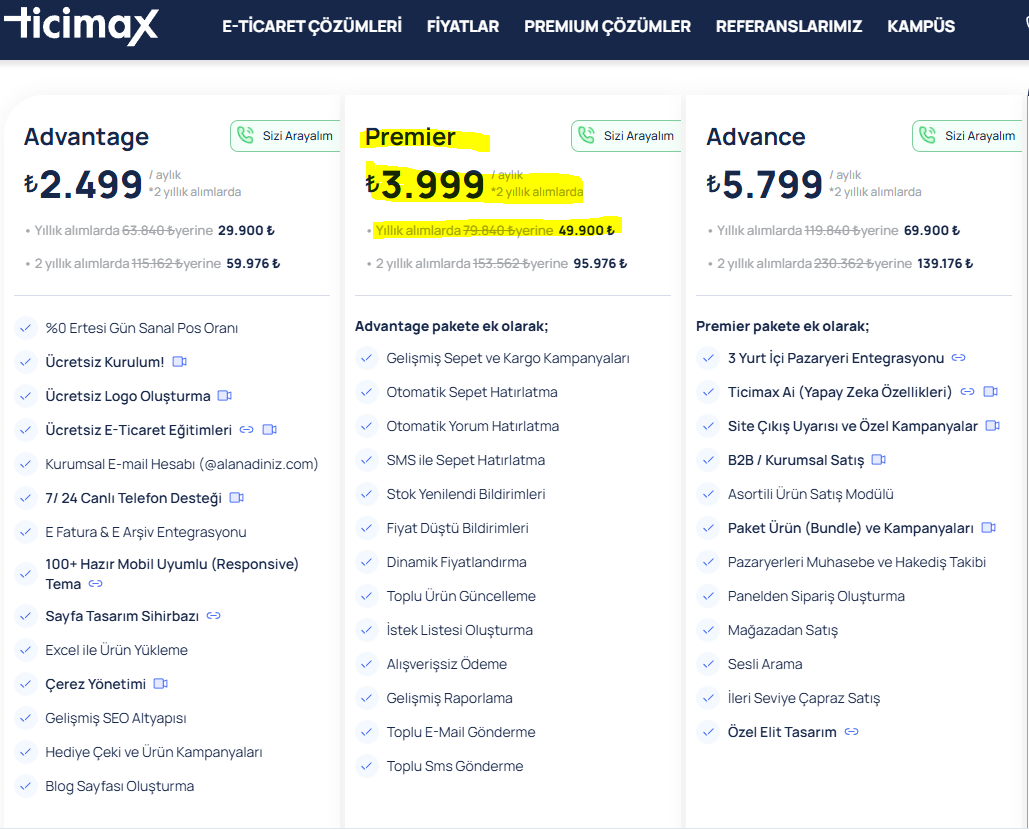The image size is (1029, 830).
Task: Click Ticimax Ai (Yapay Zeka Özellikleri) text
Action: pyautogui.click(x=839, y=392)
